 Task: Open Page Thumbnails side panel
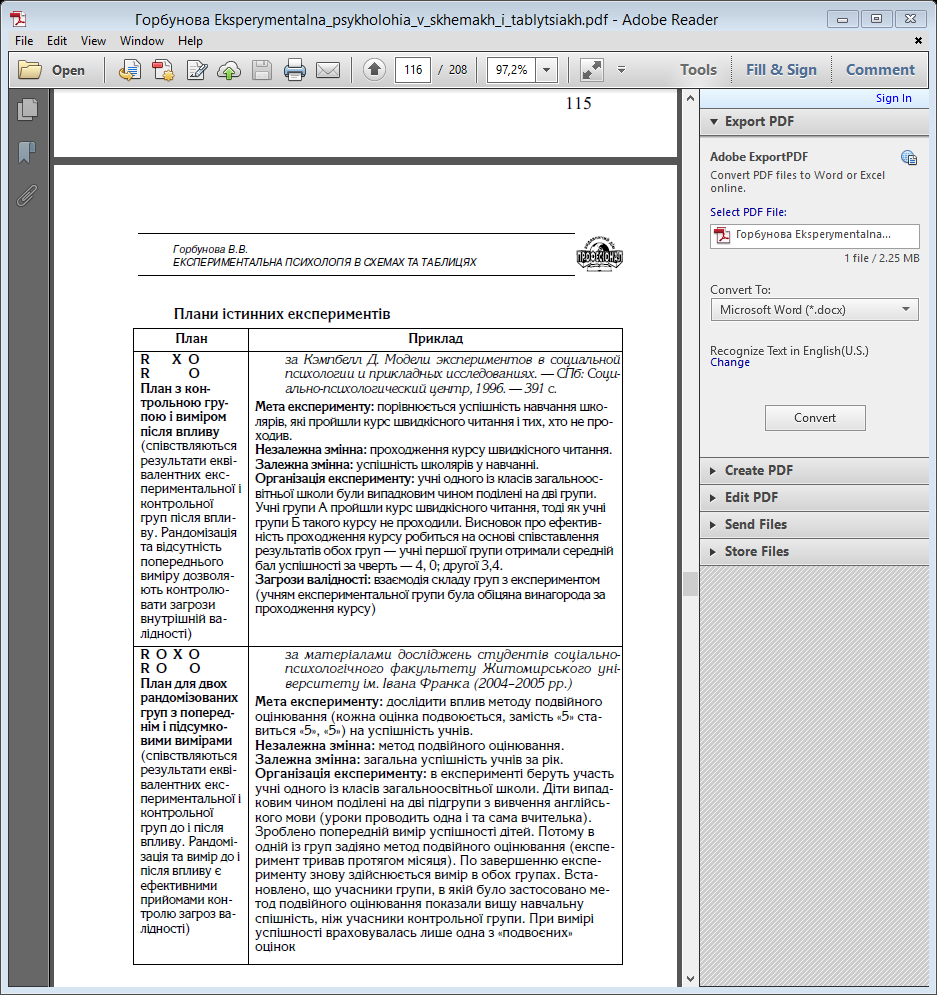point(27,111)
